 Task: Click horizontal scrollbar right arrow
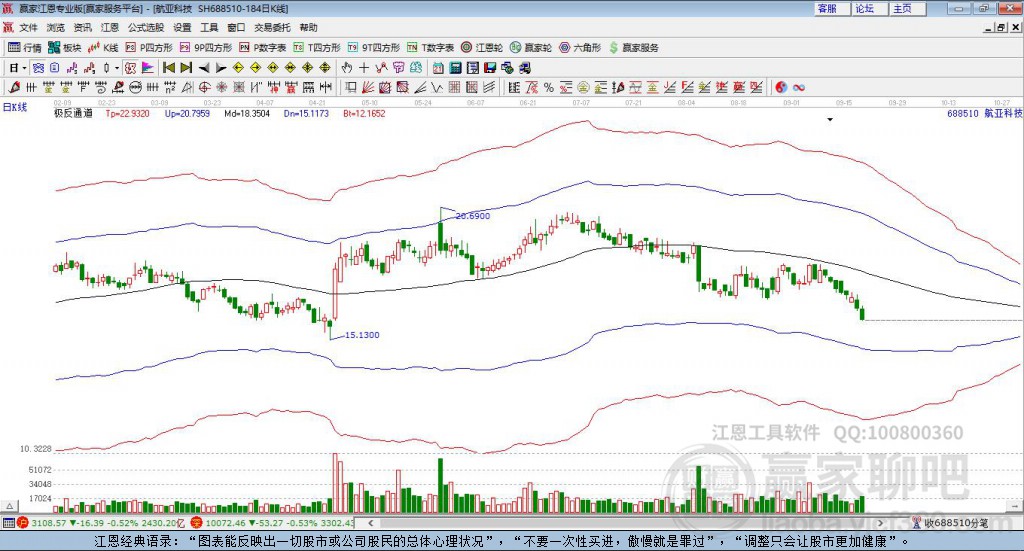(880, 523)
